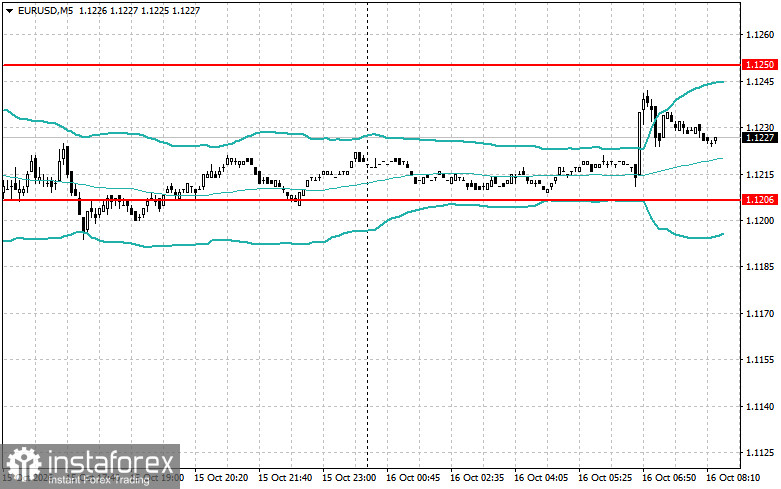Click the dropdown triangle beside EURUSD,M5
Screen dimensions: 781x489
coord(9,10)
